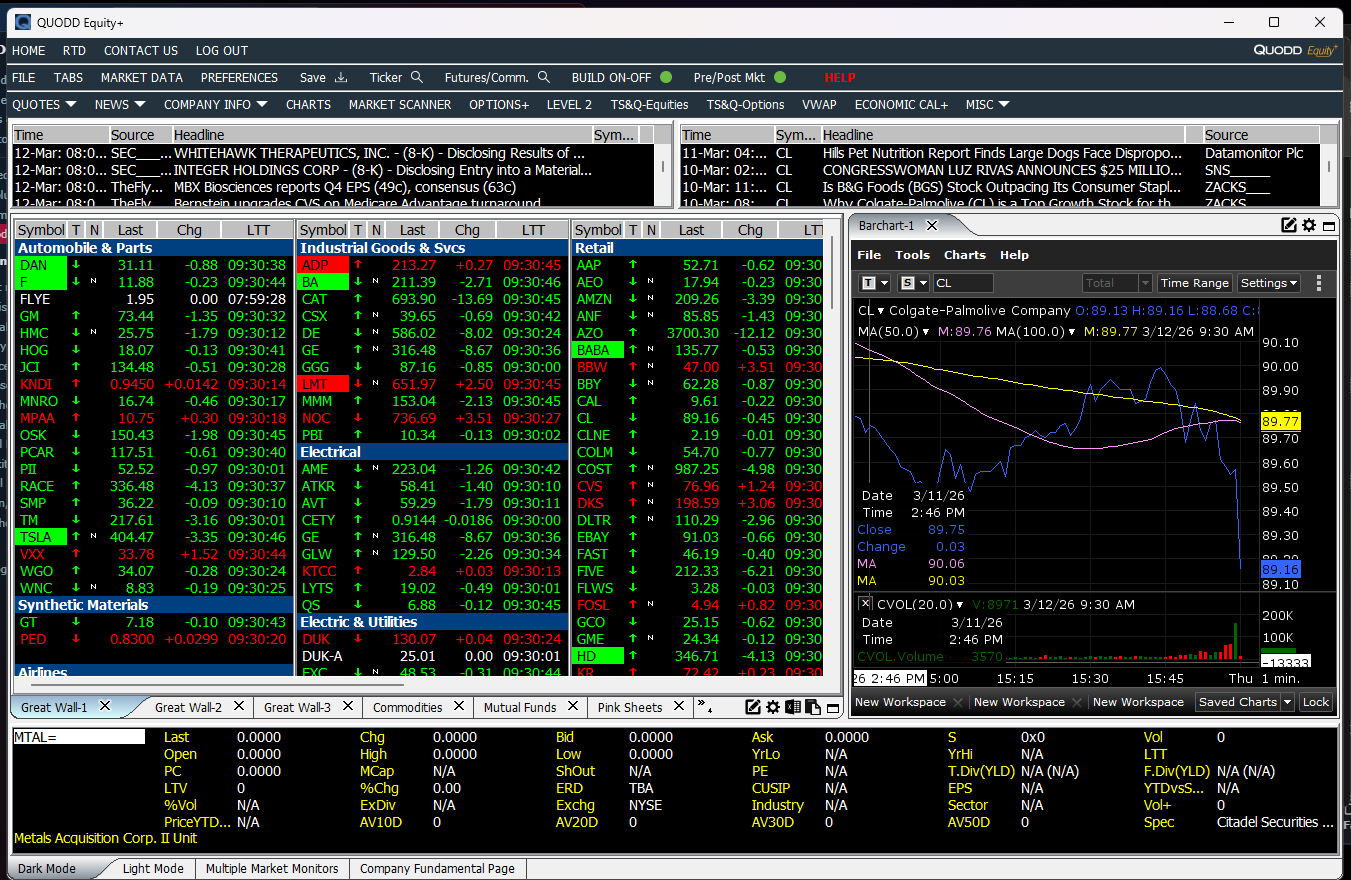Click the chart Lock button
This screenshot has height=880, width=1351.
pos(1316,702)
